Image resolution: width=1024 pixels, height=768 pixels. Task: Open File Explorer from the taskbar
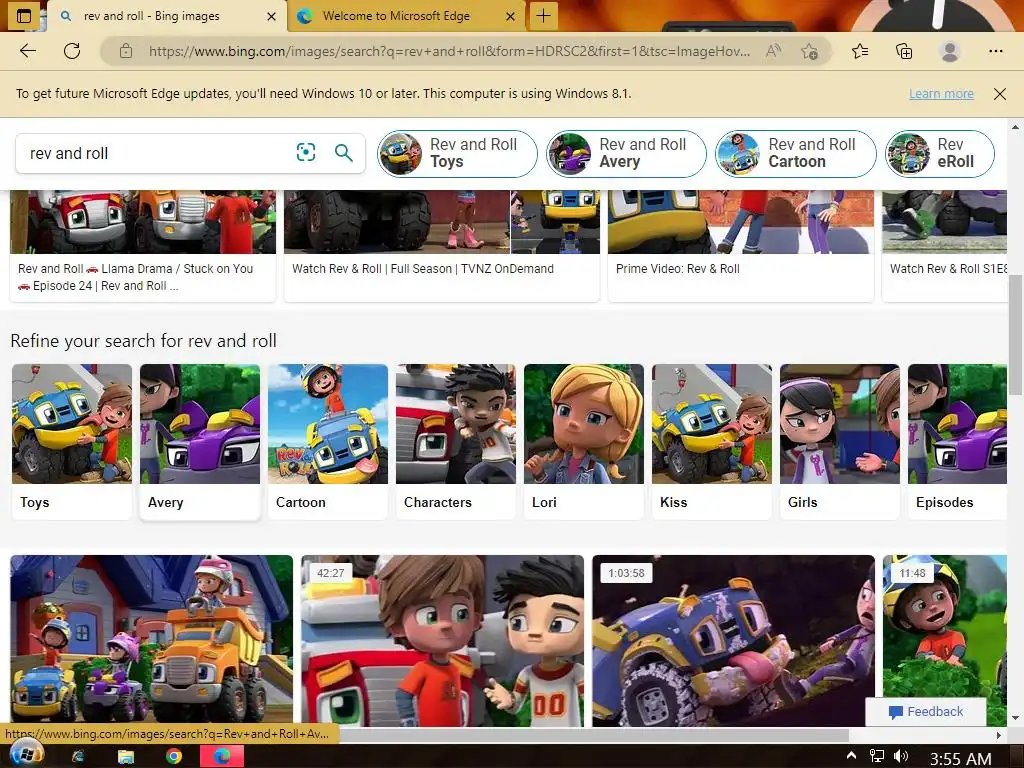click(125, 756)
